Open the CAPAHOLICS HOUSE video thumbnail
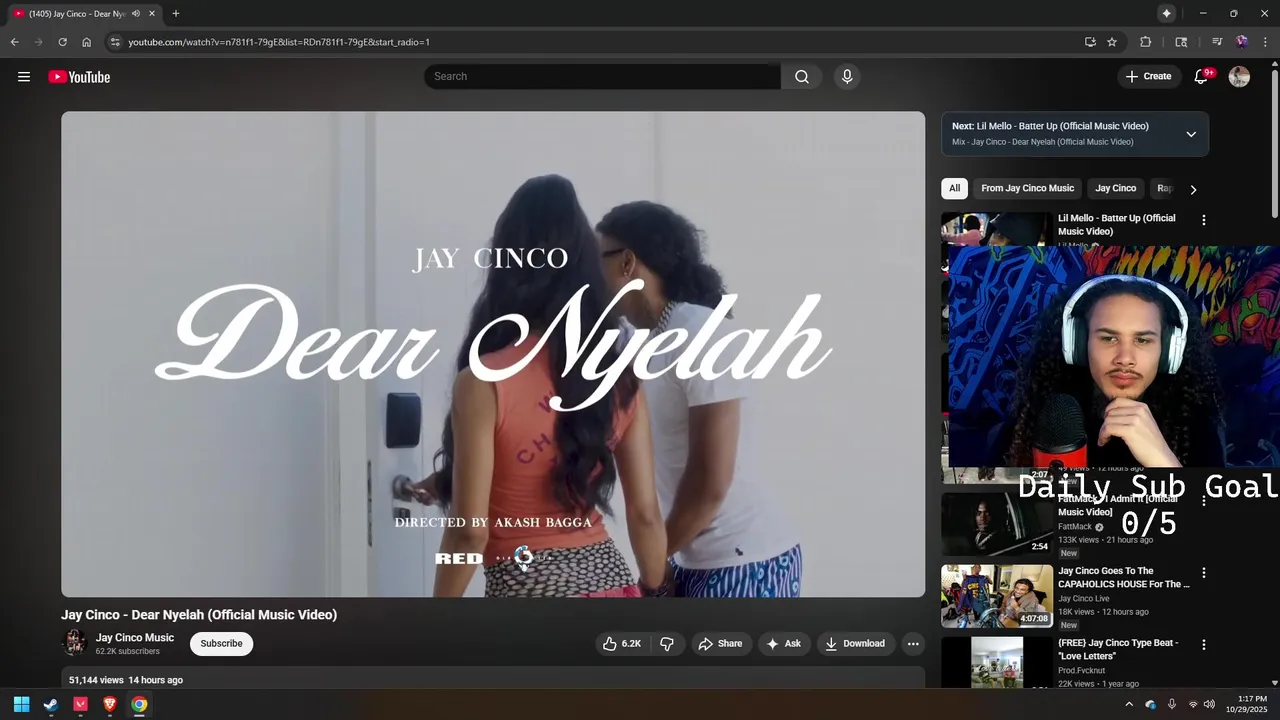The image size is (1280, 720). coord(997,596)
